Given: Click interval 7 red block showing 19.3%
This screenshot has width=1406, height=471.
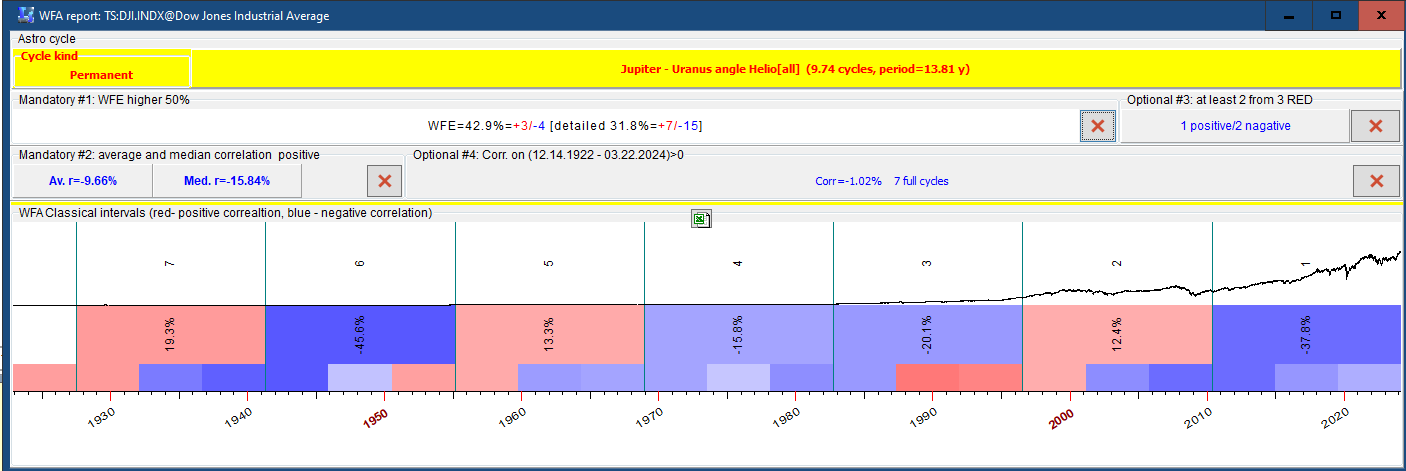Looking at the screenshot, I should [171, 334].
